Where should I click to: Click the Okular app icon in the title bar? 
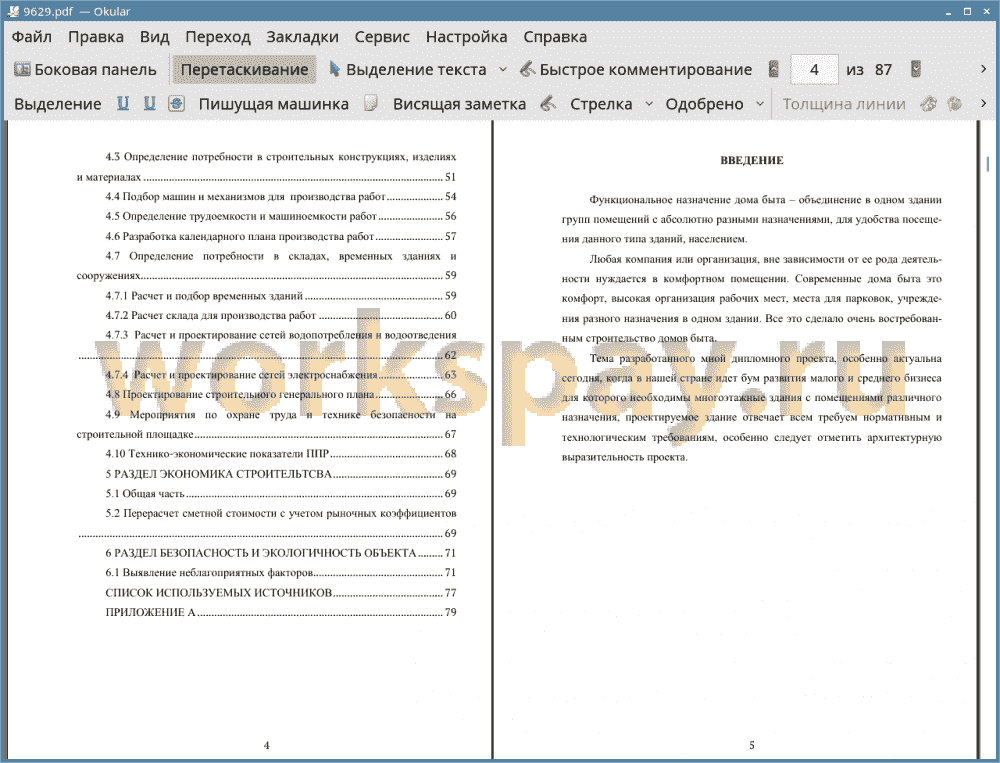(12, 11)
